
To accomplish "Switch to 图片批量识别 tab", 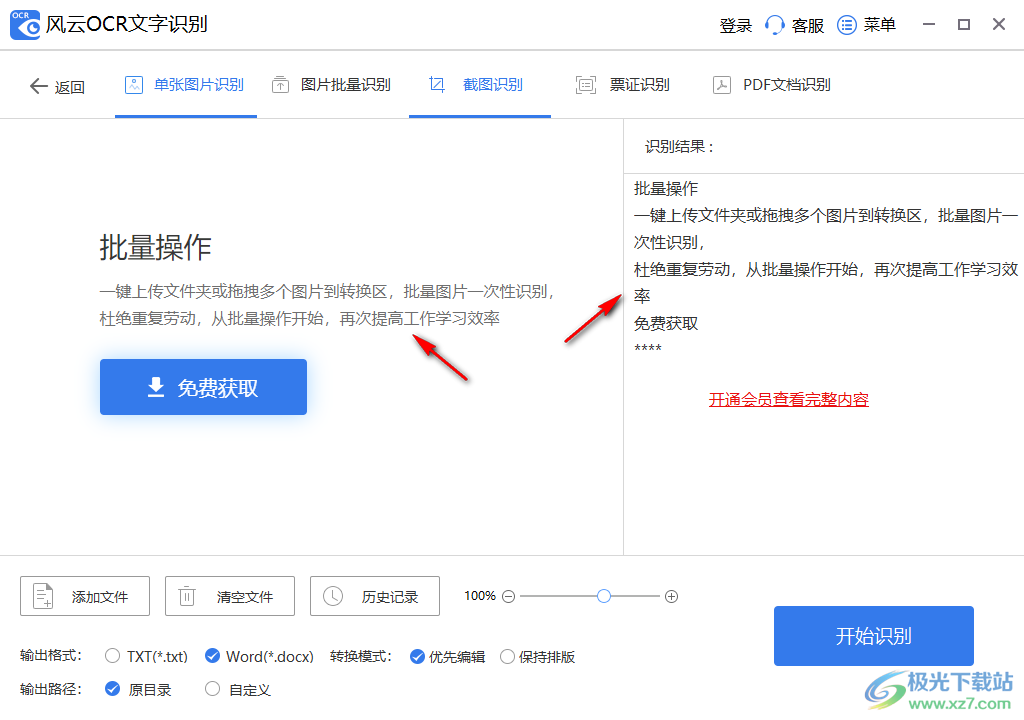I will (332, 86).
